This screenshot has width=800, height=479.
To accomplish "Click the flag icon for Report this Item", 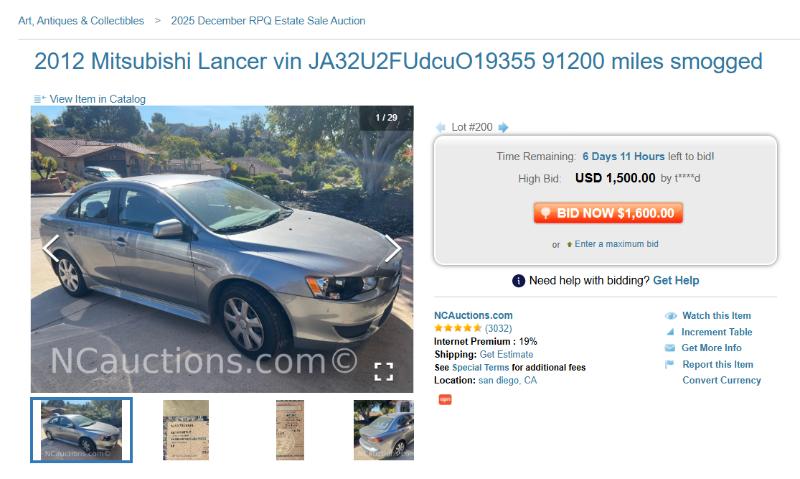I will coord(669,364).
